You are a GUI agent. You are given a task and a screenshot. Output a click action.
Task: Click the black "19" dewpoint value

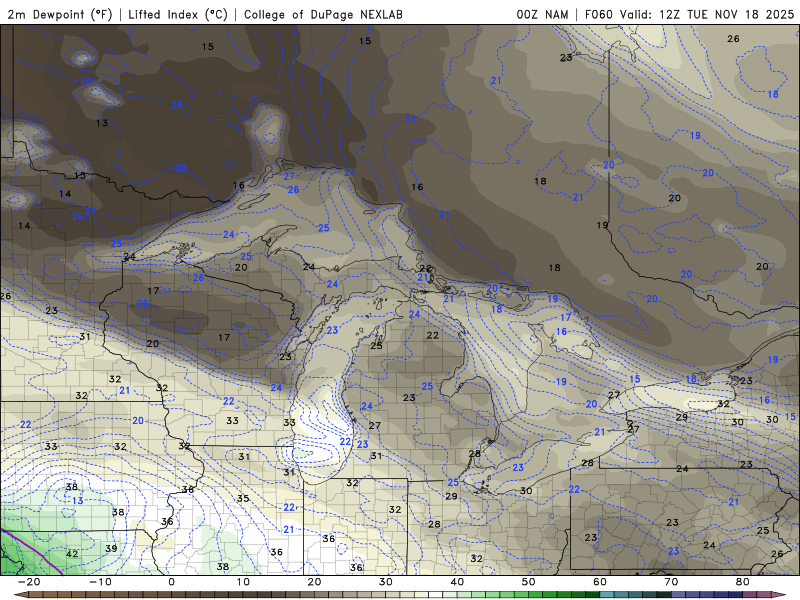coord(602,225)
